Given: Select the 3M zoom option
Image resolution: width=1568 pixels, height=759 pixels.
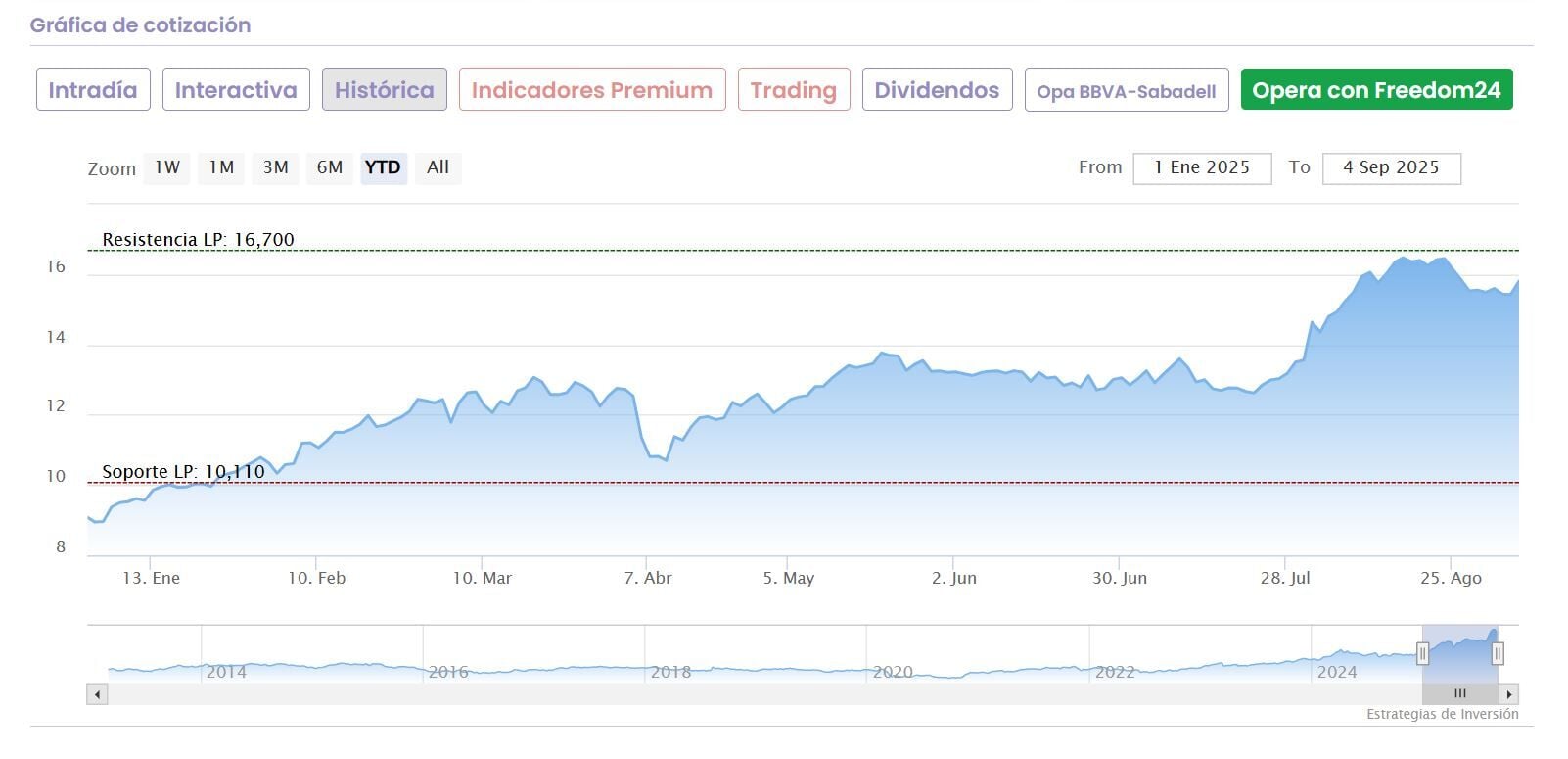Looking at the screenshot, I should point(276,167).
